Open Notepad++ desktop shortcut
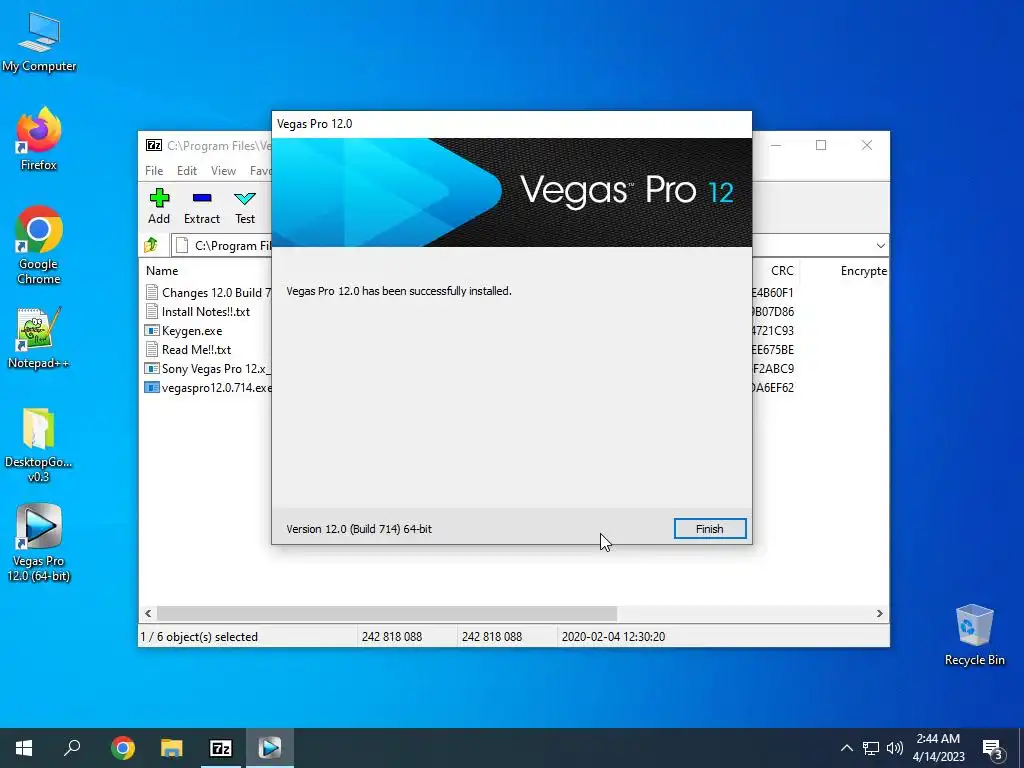Viewport: 1024px width, 768px height. point(39,338)
